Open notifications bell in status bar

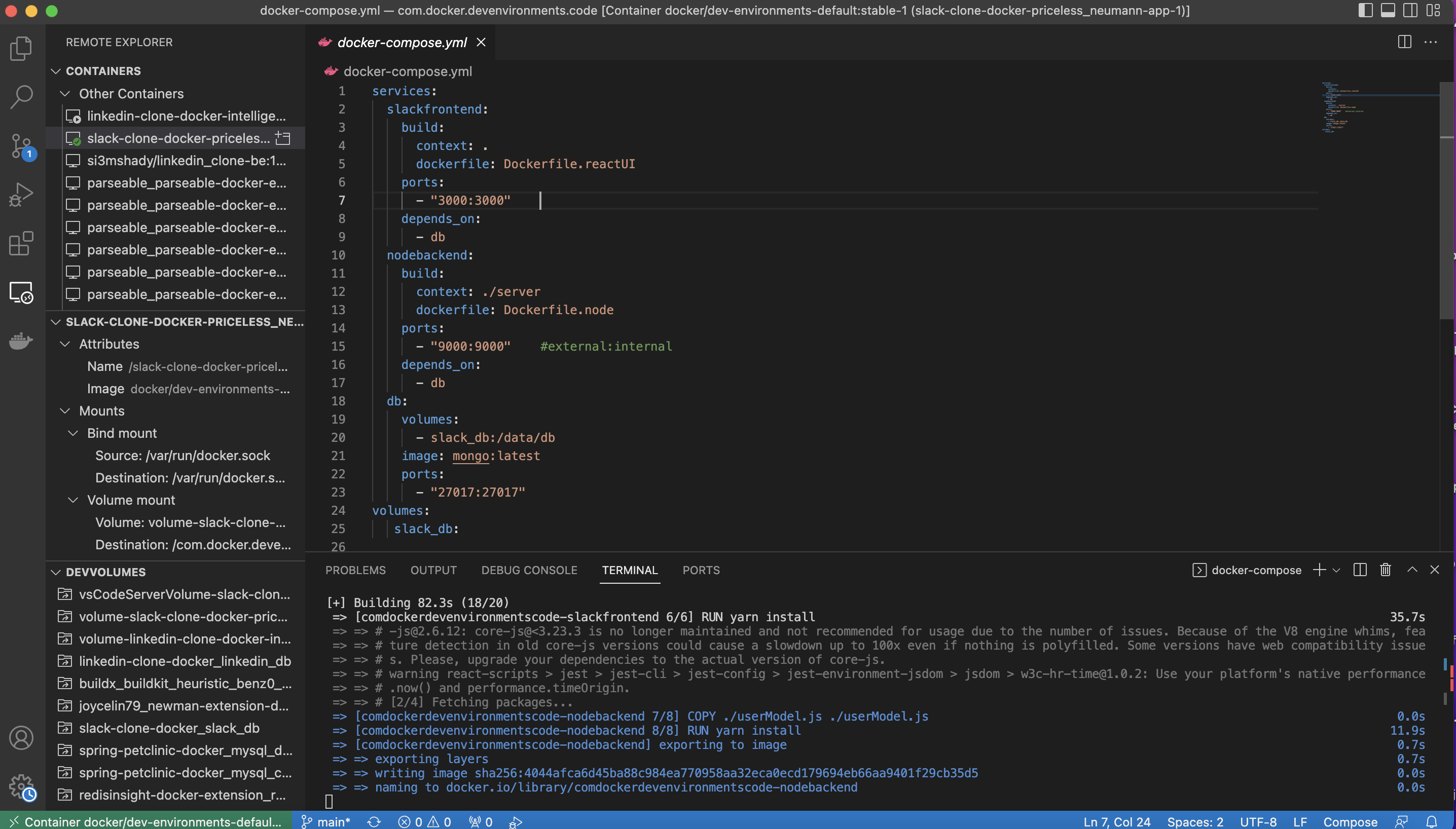pos(1431,821)
